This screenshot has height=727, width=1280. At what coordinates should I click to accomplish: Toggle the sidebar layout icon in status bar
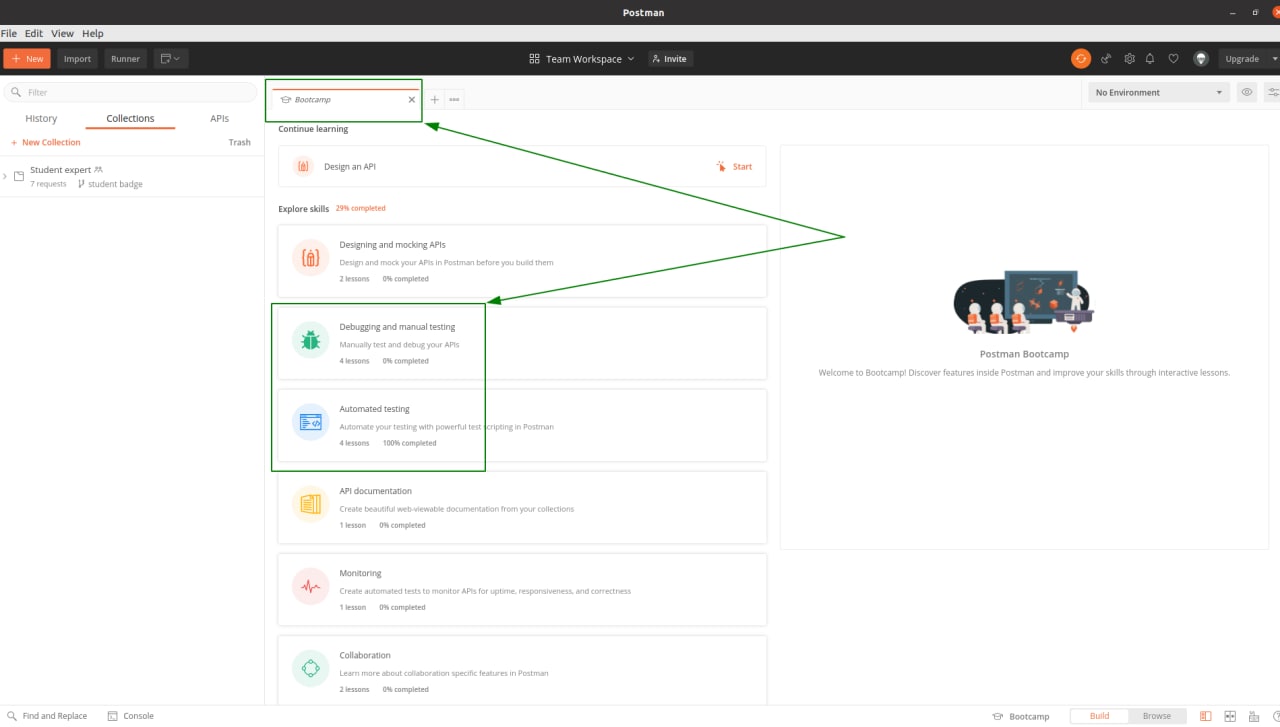pyautogui.click(x=1206, y=716)
